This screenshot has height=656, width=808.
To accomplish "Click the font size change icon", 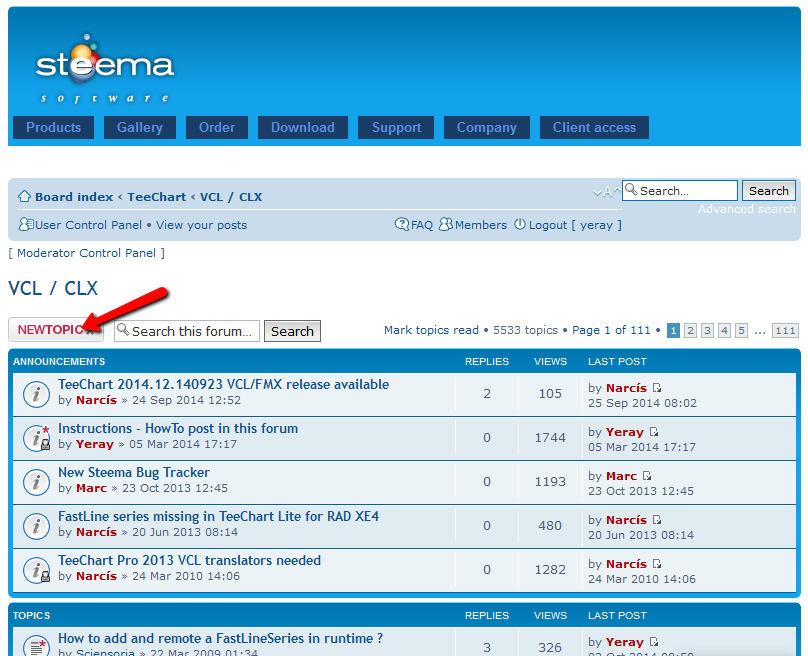I will [607, 192].
